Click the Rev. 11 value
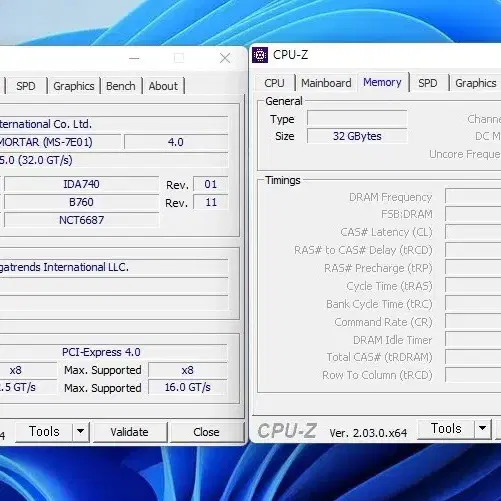501x501 pixels. 211,202
